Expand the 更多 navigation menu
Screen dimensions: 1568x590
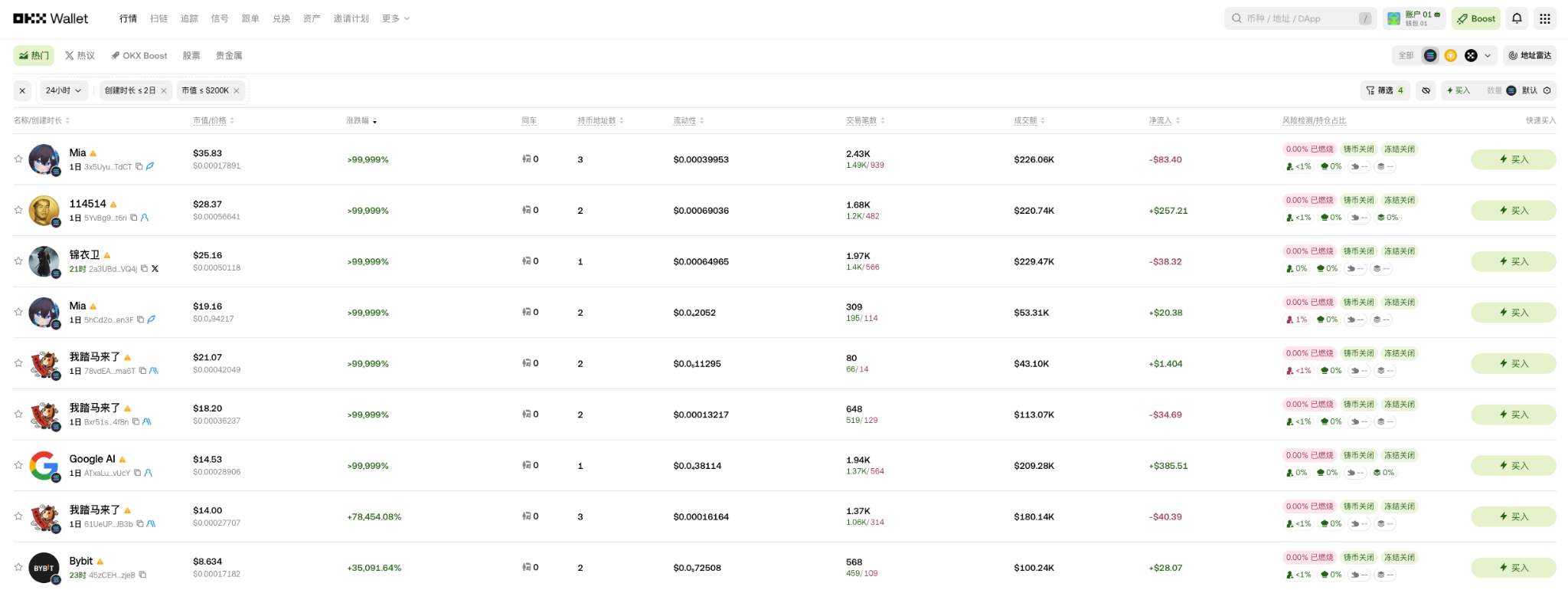coord(396,18)
